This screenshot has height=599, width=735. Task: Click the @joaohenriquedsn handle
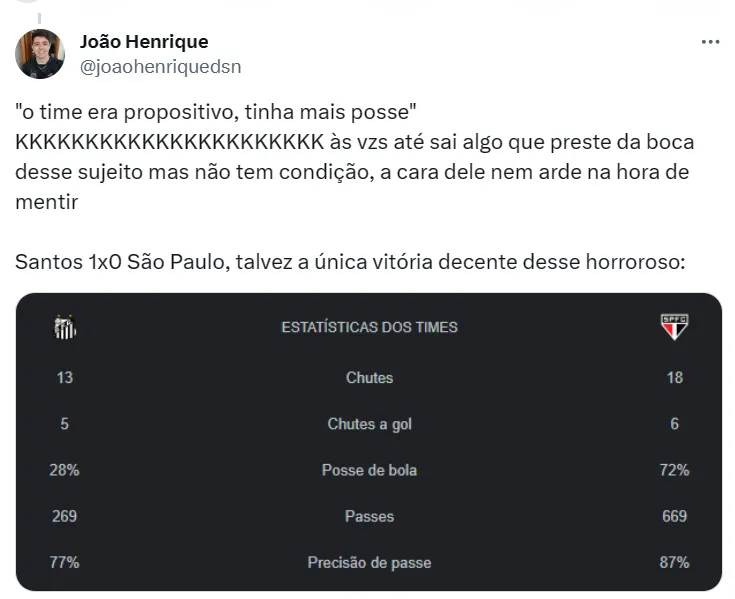pyautogui.click(x=160, y=67)
